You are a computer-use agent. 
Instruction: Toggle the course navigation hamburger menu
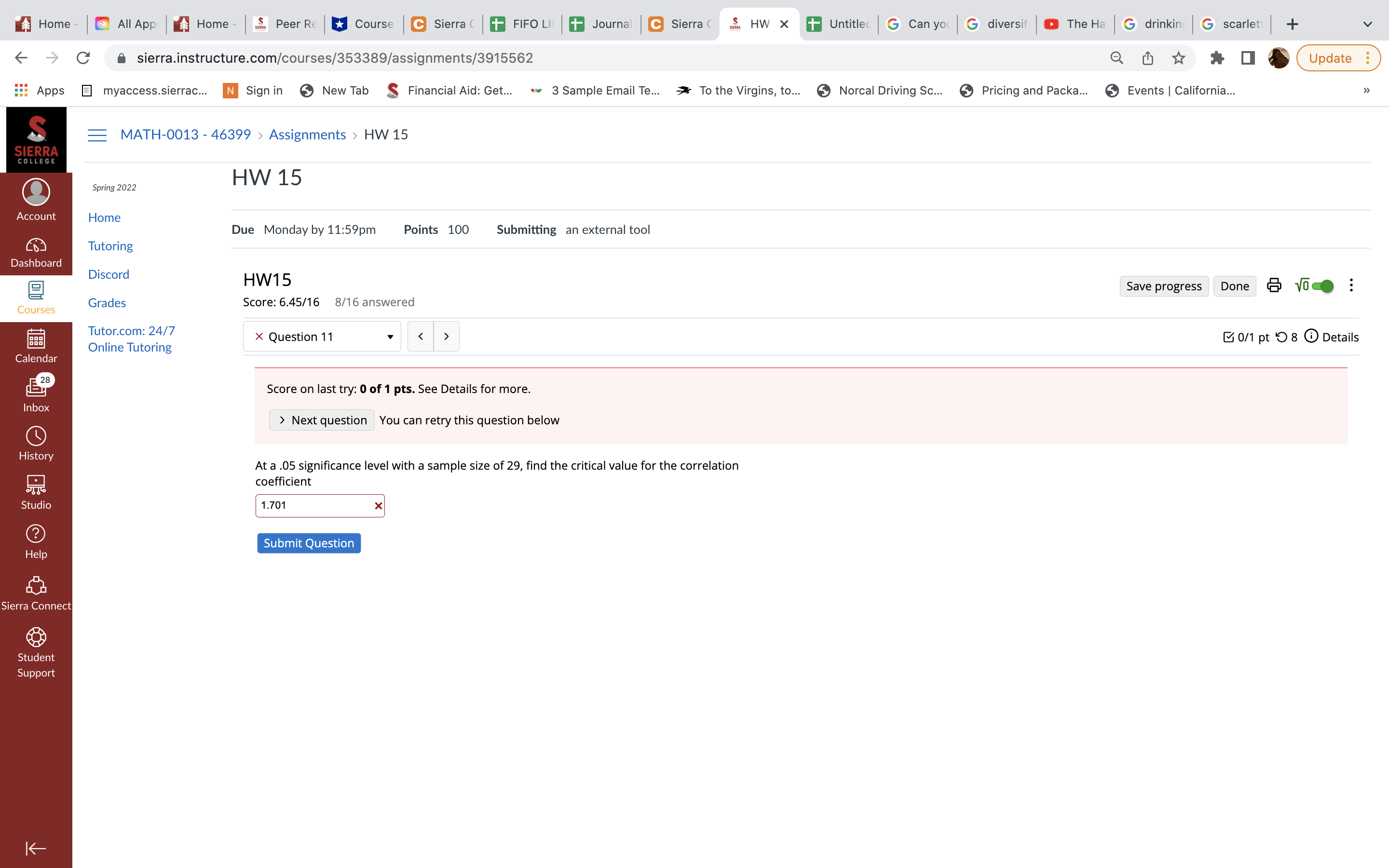97,135
